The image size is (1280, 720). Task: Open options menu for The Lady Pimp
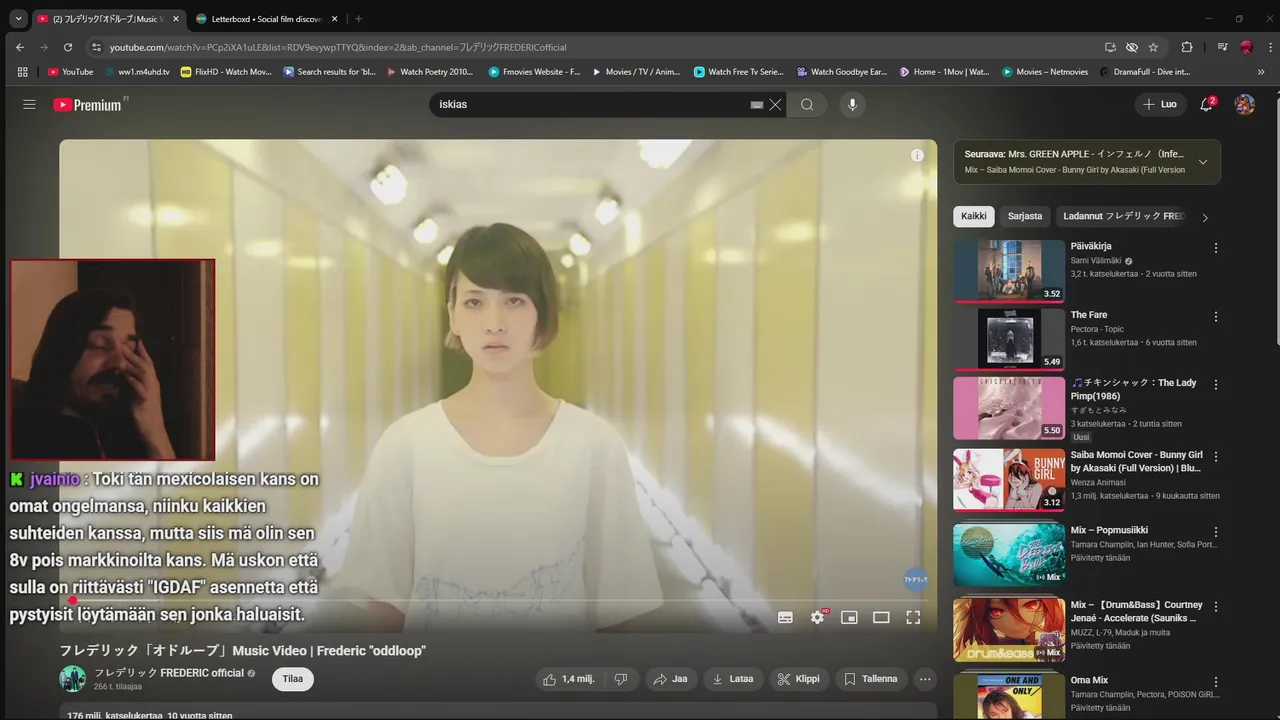[1216, 385]
